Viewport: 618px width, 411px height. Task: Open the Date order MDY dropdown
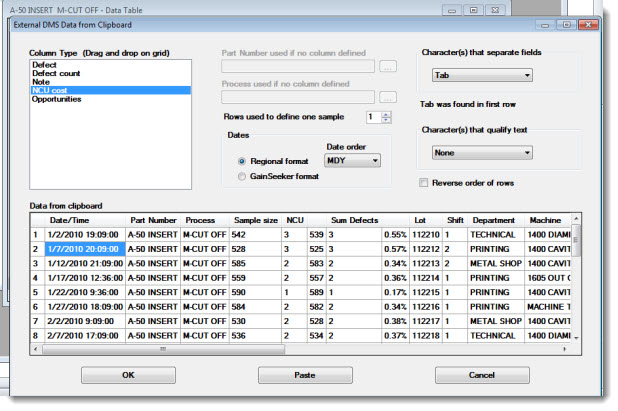354,159
